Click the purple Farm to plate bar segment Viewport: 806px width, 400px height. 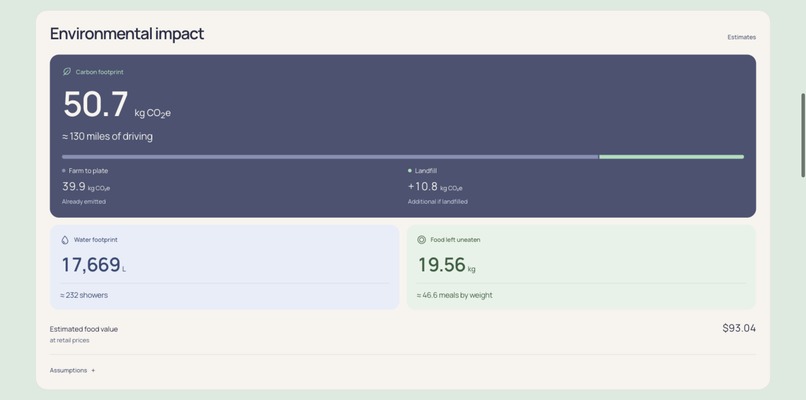tap(330, 157)
